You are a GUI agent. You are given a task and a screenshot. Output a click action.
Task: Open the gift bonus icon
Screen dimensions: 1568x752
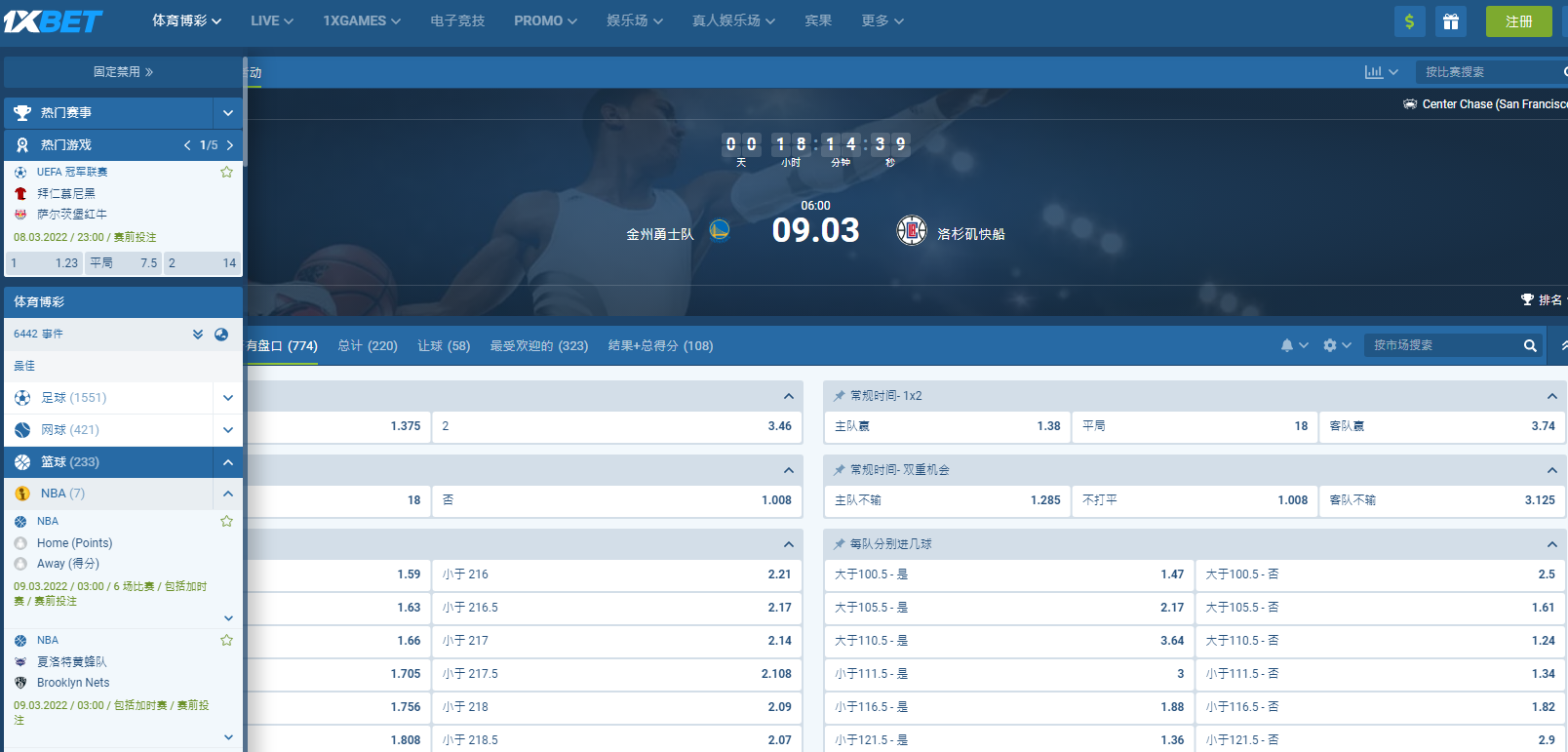(x=1451, y=21)
